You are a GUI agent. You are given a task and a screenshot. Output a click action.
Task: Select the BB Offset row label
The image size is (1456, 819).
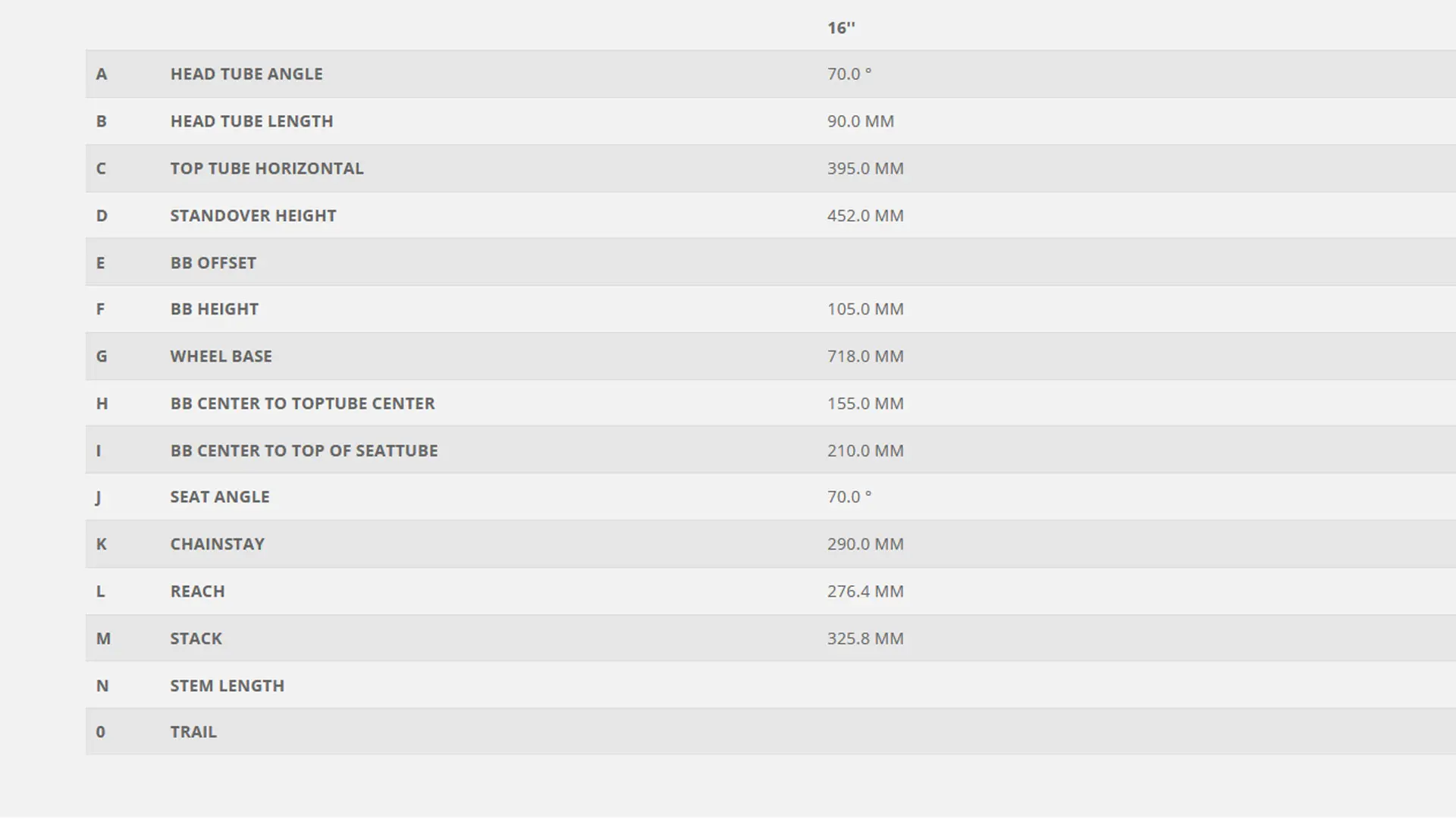[x=213, y=263]
